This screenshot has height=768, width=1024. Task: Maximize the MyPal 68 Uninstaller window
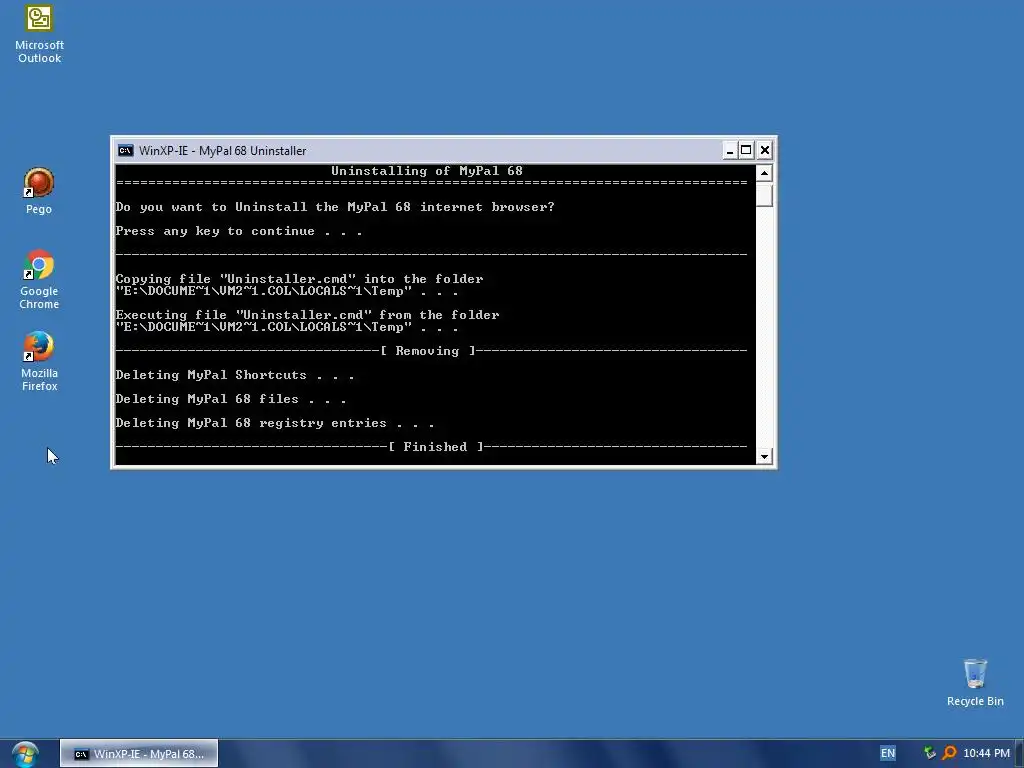(746, 151)
